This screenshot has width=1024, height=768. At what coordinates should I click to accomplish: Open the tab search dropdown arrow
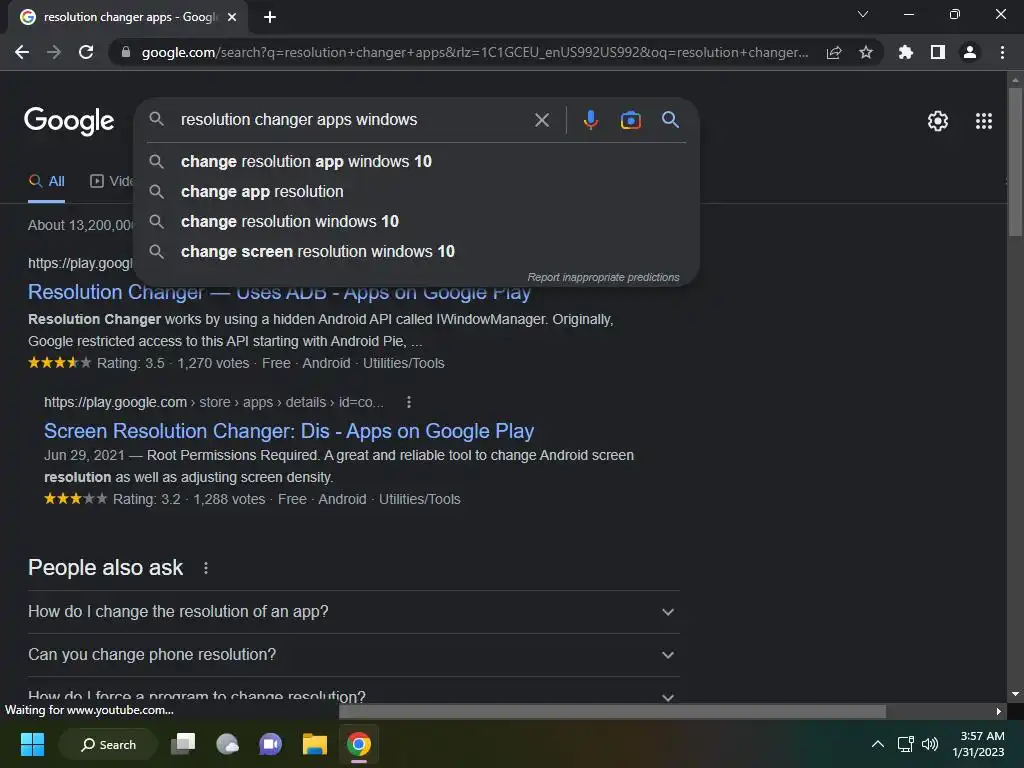click(863, 14)
